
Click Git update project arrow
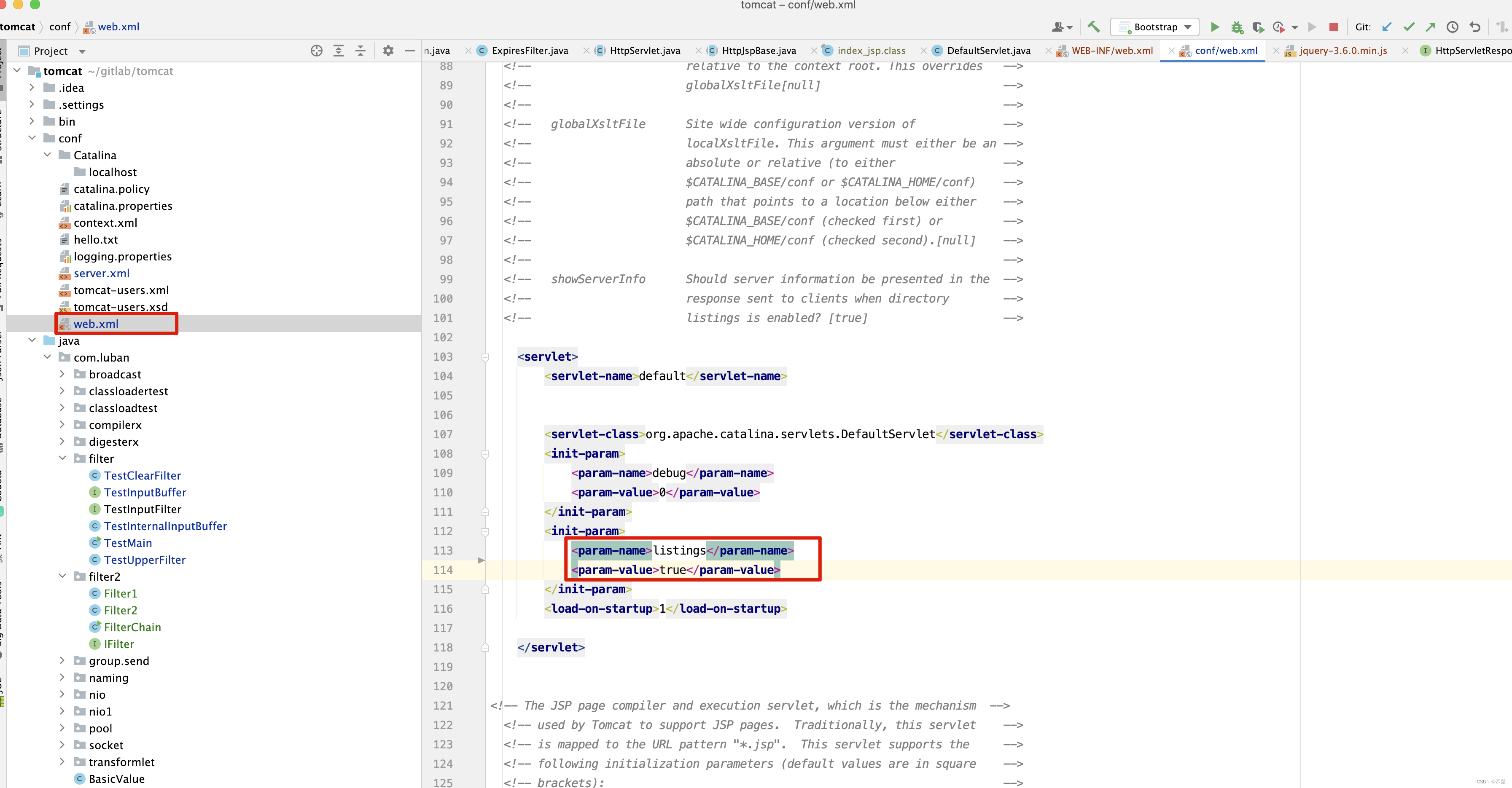[x=1387, y=27]
